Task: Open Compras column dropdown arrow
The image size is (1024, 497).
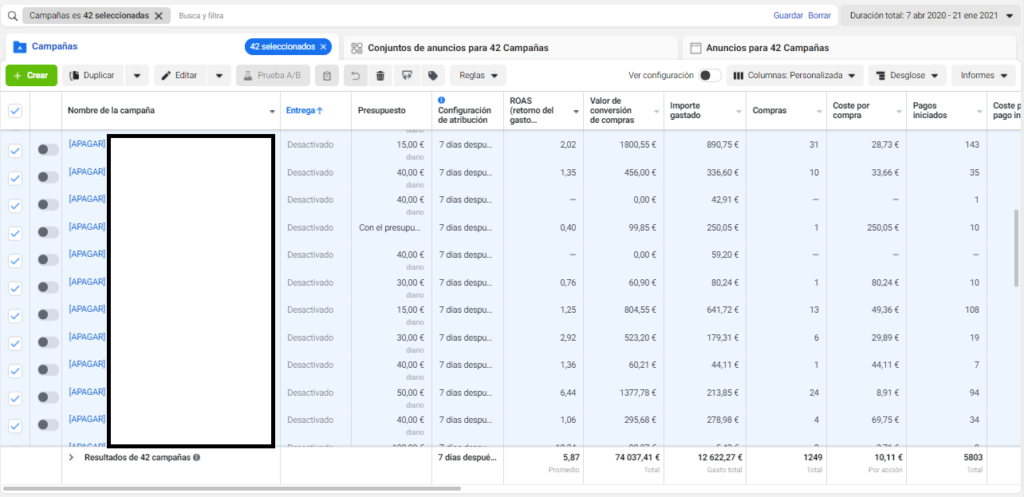Action: [819, 112]
